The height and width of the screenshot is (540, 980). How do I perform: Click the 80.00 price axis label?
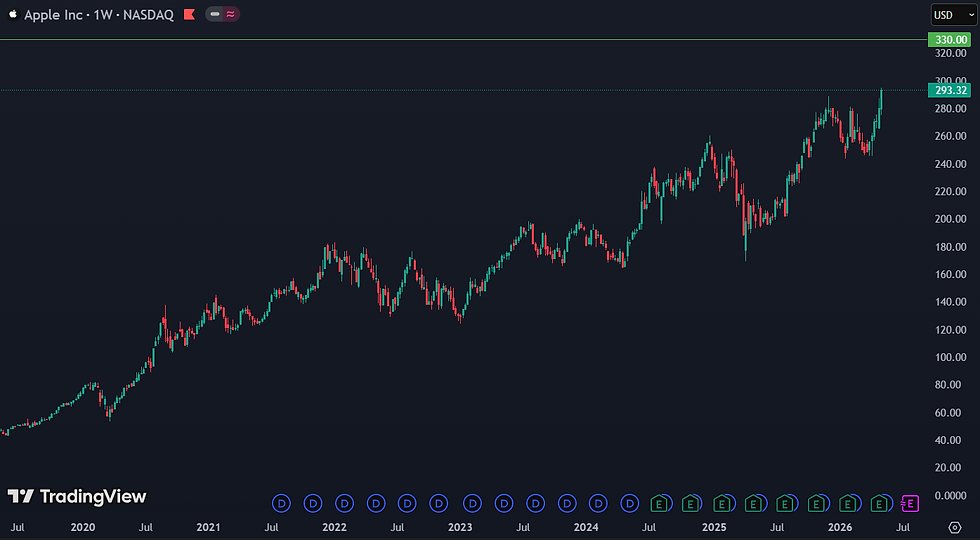pos(949,384)
